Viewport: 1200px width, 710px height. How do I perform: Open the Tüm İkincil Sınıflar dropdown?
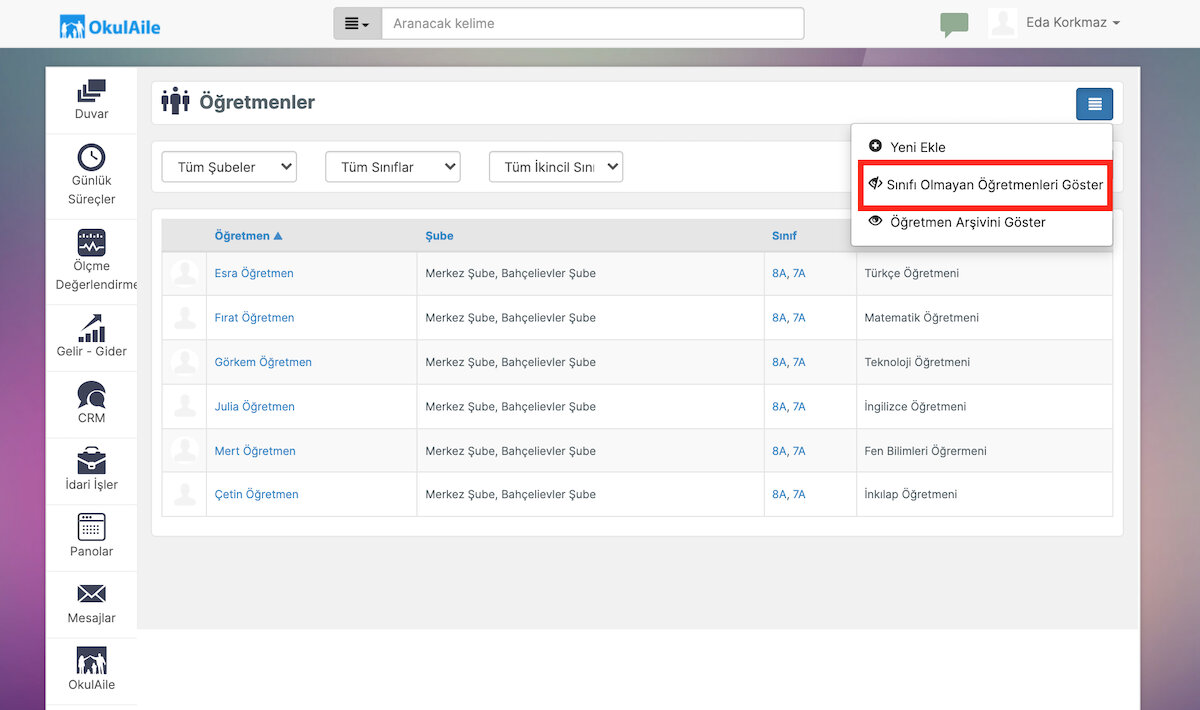click(x=556, y=167)
